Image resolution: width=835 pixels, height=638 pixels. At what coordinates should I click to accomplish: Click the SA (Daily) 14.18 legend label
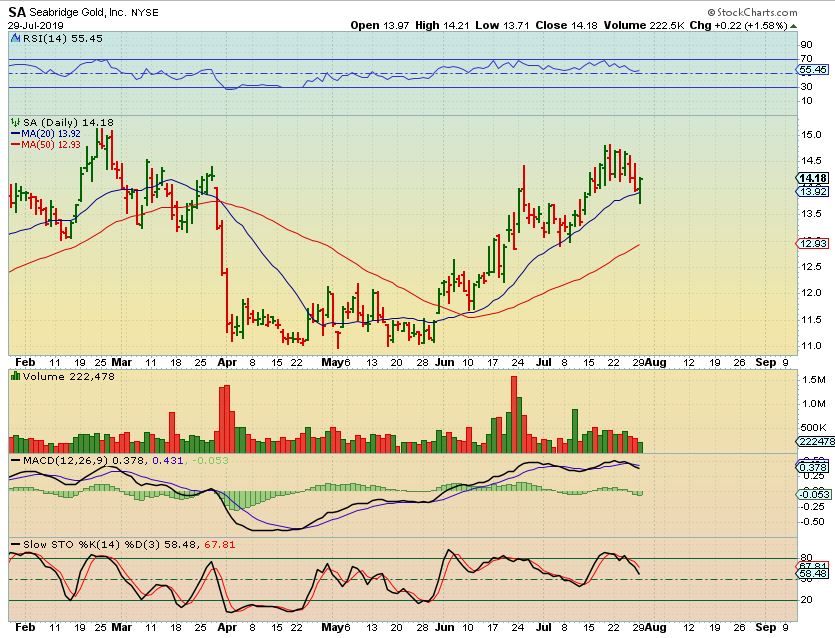click(x=68, y=122)
